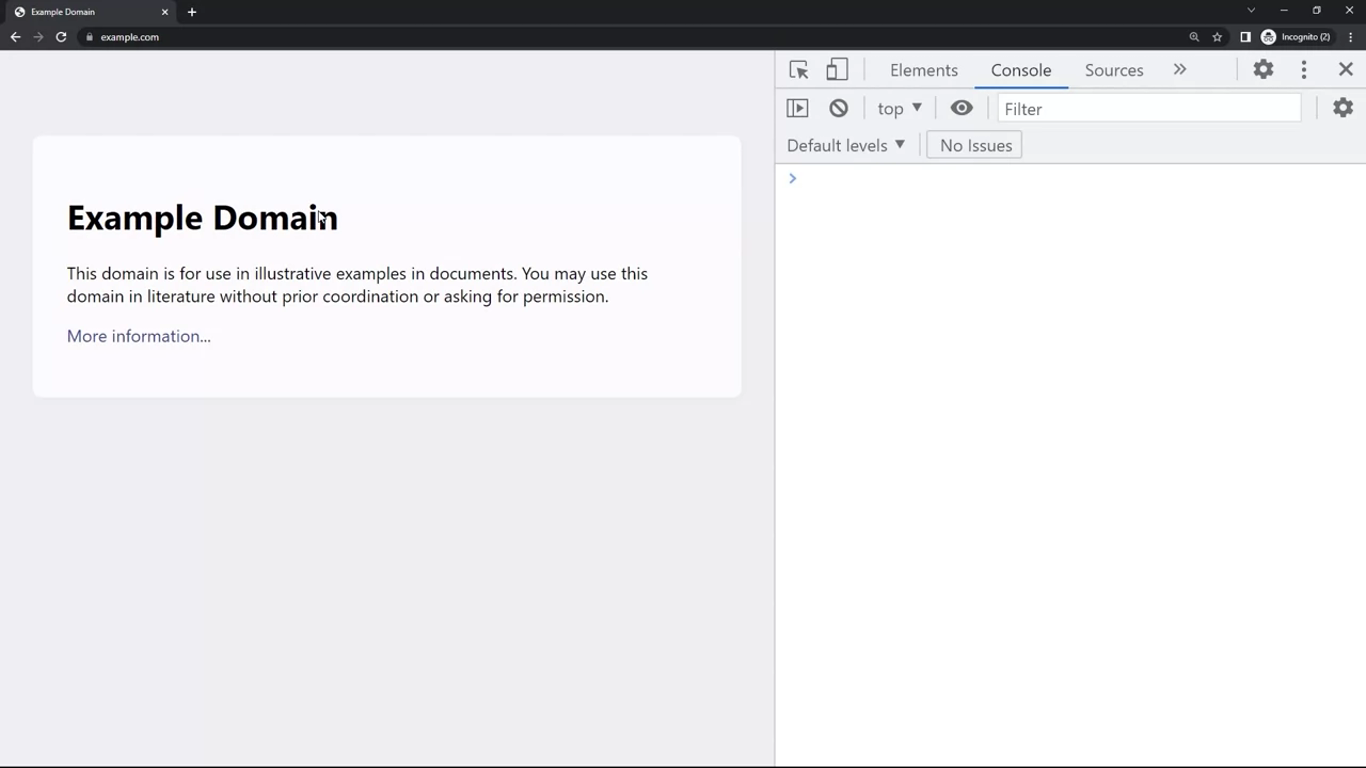The image size is (1366, 768).
Task: Open DevTools settings gear
Action: click(1263, 70)
